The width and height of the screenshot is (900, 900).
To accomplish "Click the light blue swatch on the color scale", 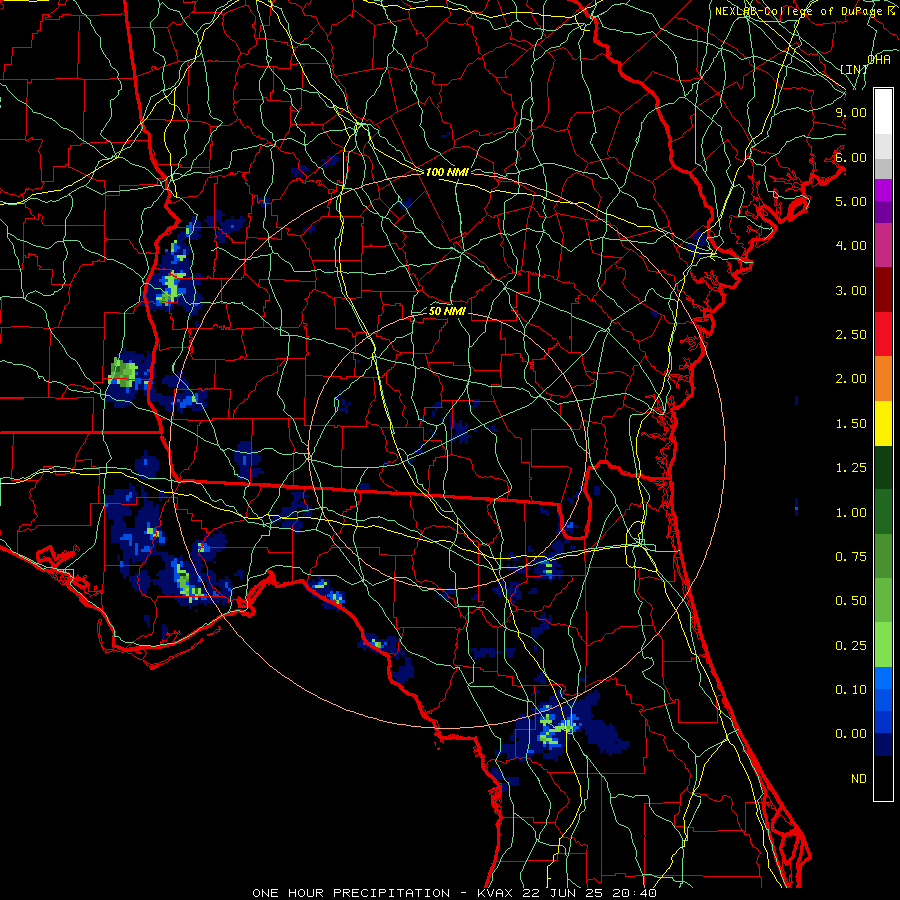I will [x=883, y=678].
